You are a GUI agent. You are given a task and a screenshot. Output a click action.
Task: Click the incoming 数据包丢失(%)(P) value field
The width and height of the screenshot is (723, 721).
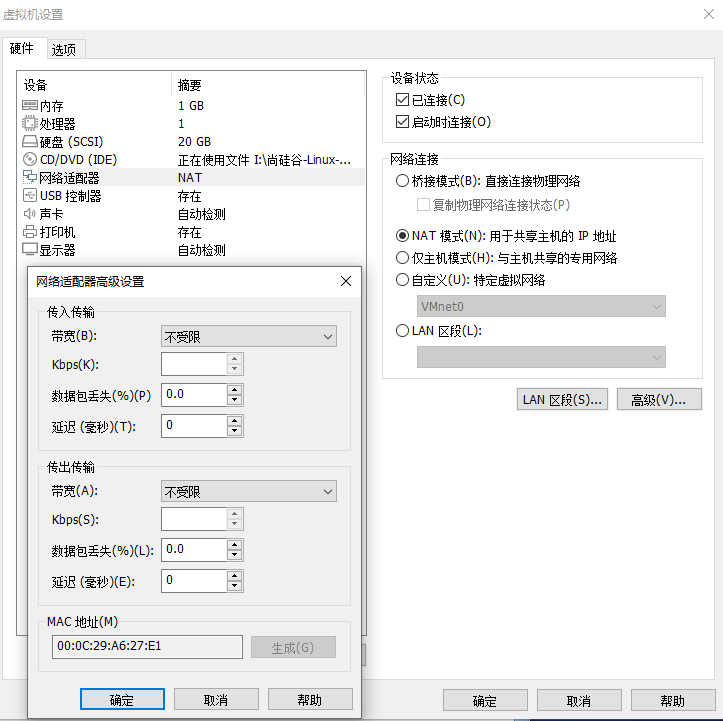[x=194, y=395]
